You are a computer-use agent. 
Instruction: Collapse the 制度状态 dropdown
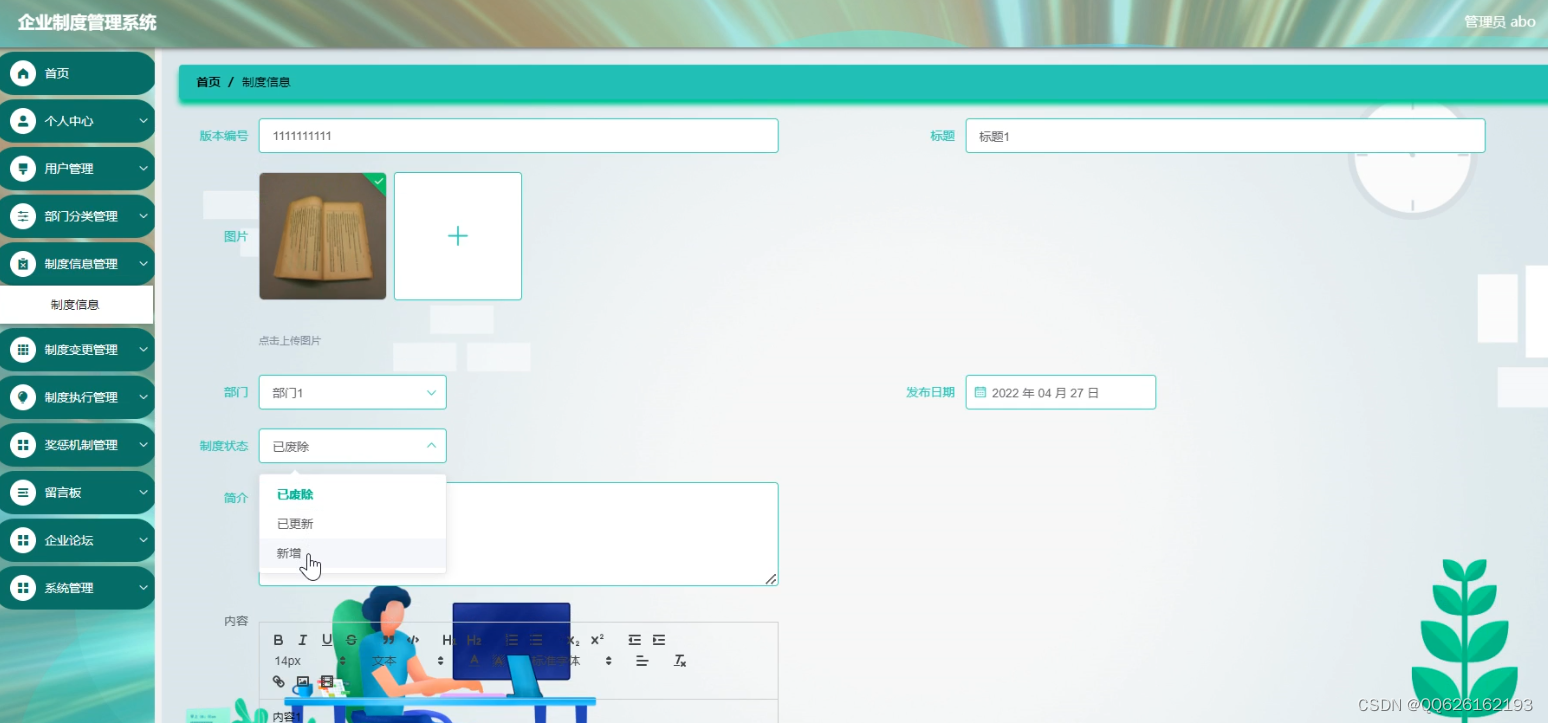pos(352,445)
